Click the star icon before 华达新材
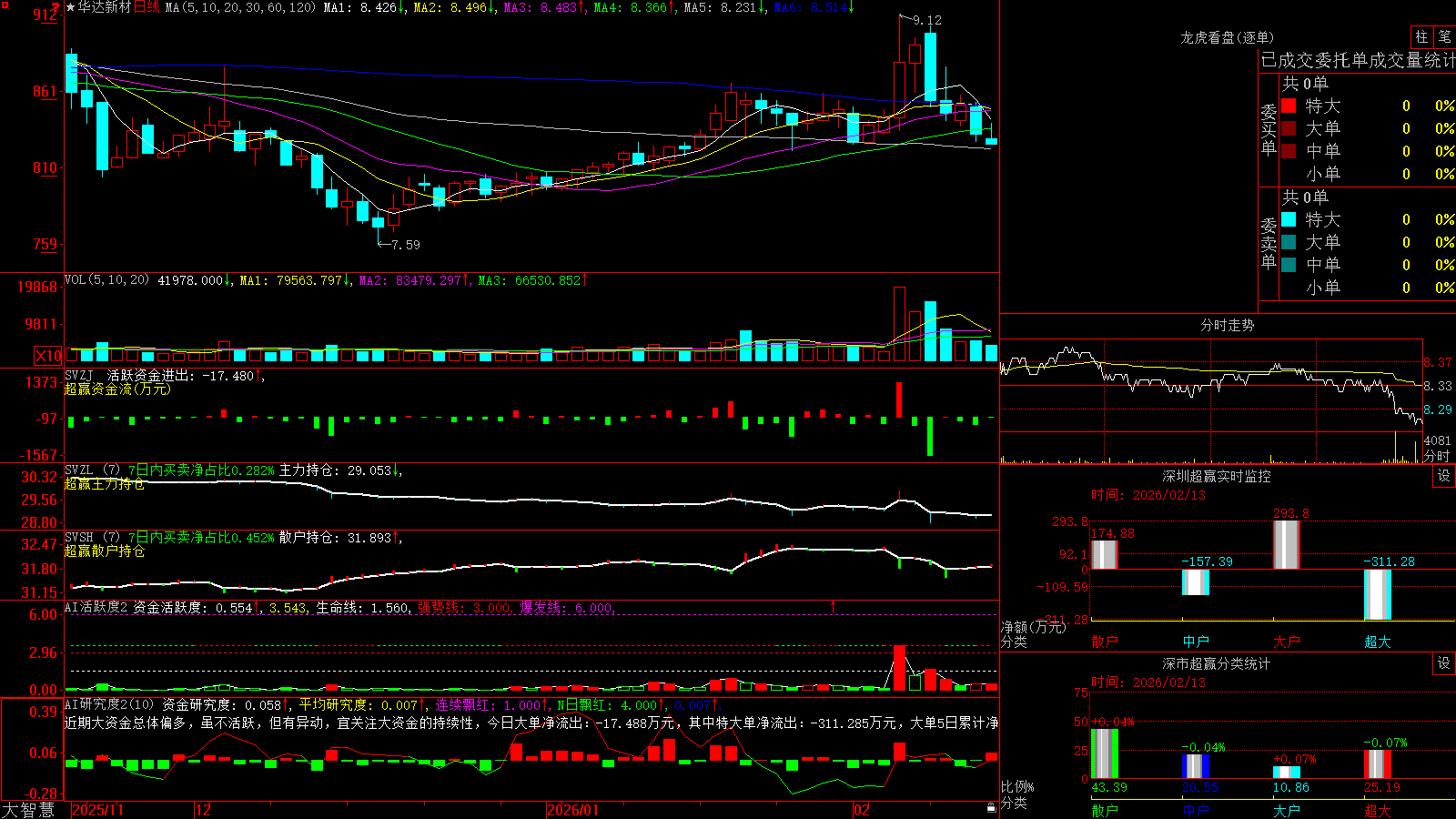The height and width of the screenshot is (819, 1456). (x=70, y=7)
